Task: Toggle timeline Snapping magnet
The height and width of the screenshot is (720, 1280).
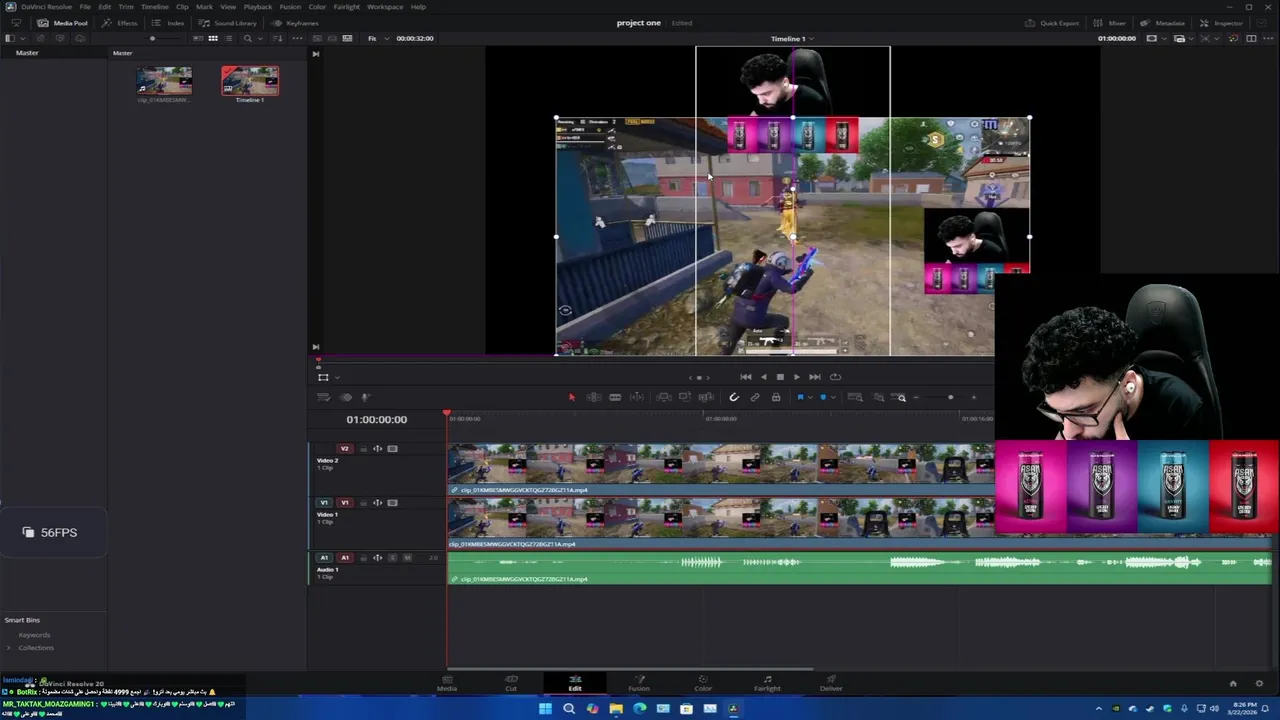Action: (x=733, y=397)
